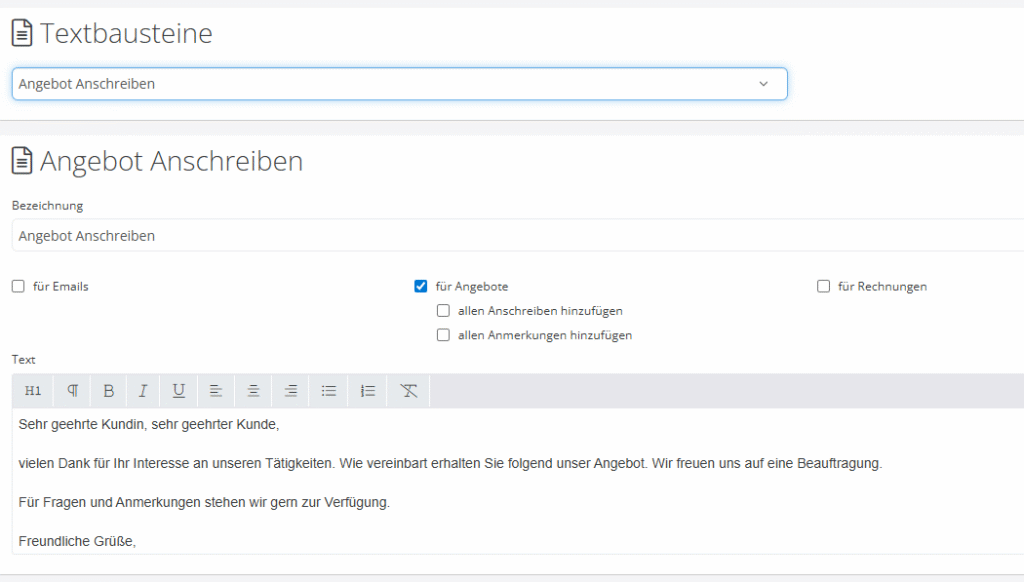Select centered text alignment

click(x=253, y=390)
